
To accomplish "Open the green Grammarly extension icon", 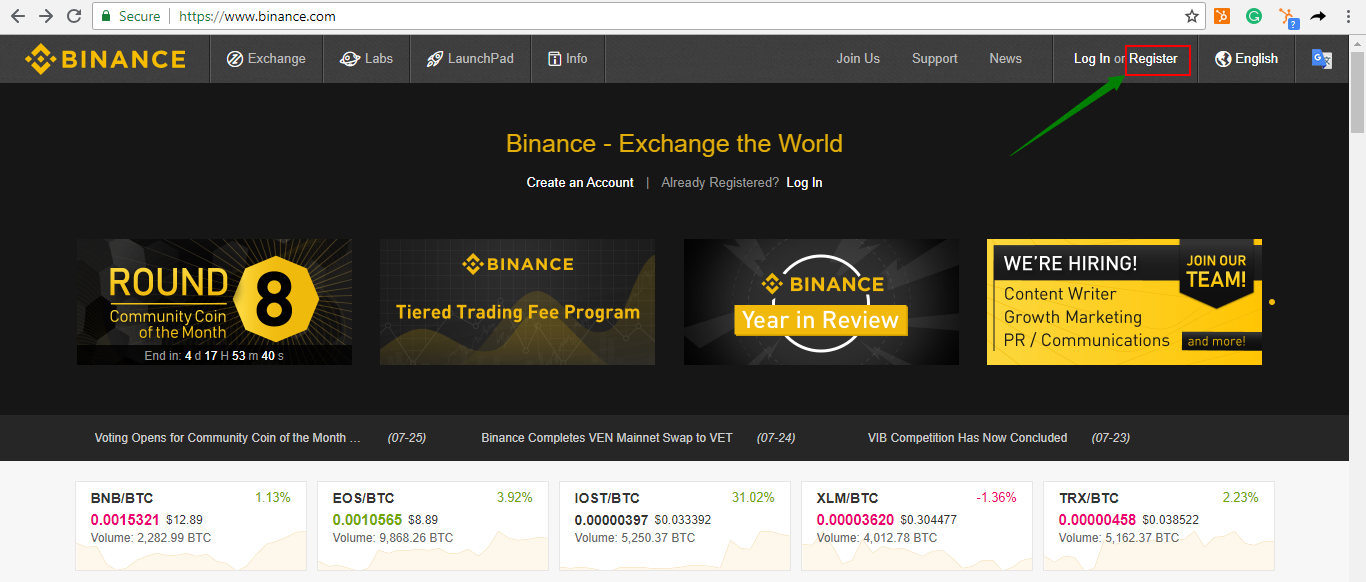I will [1254, 16].
